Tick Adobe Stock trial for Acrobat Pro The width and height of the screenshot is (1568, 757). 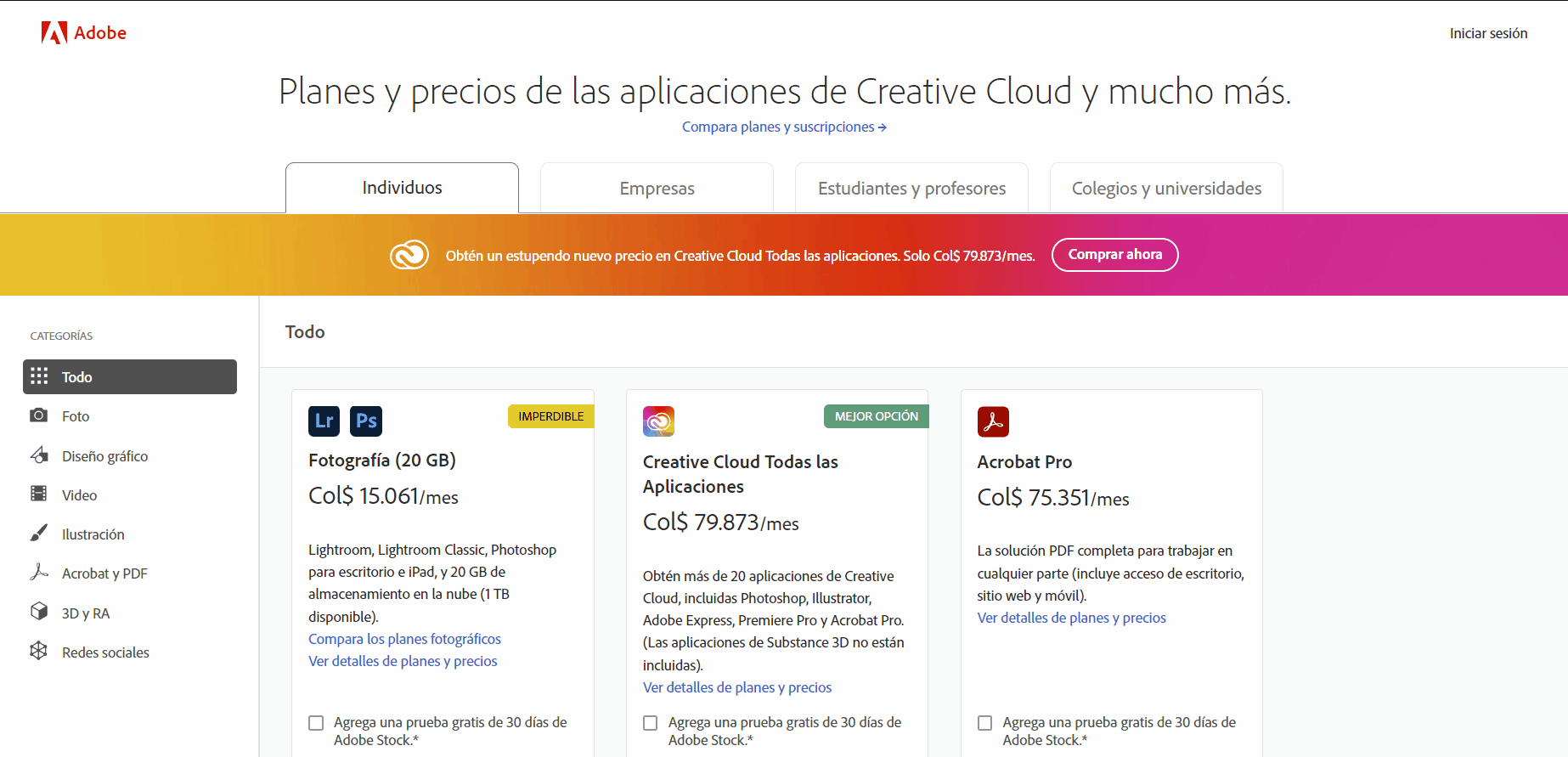(985, 723)
